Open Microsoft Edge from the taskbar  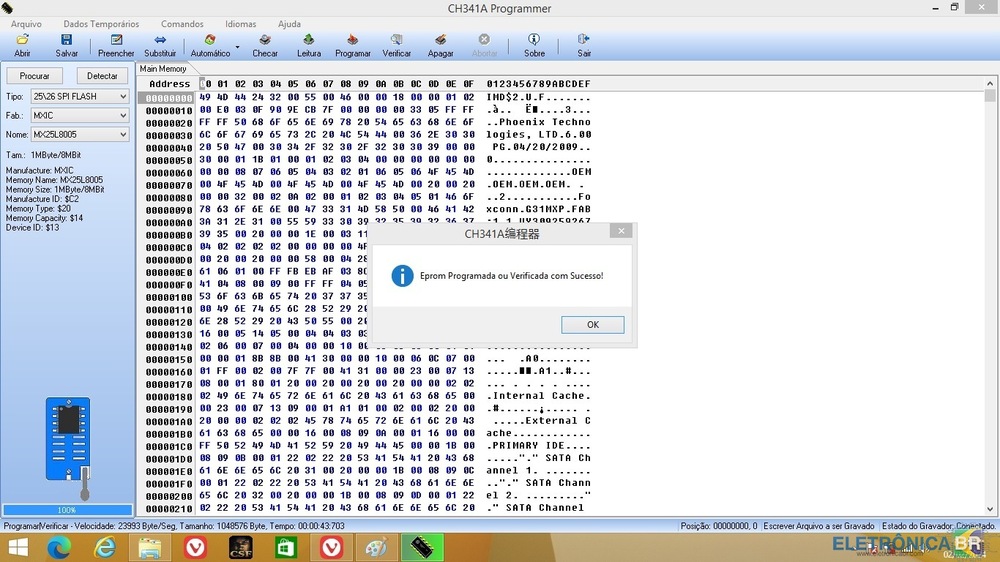[63, 547]
